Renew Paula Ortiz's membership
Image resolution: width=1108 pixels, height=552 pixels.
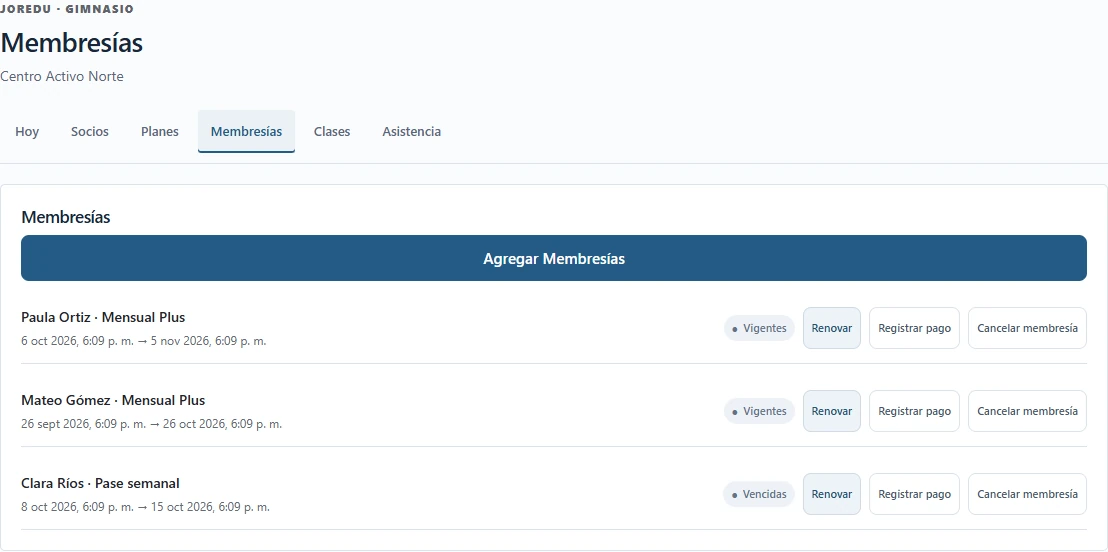(832, 328)
